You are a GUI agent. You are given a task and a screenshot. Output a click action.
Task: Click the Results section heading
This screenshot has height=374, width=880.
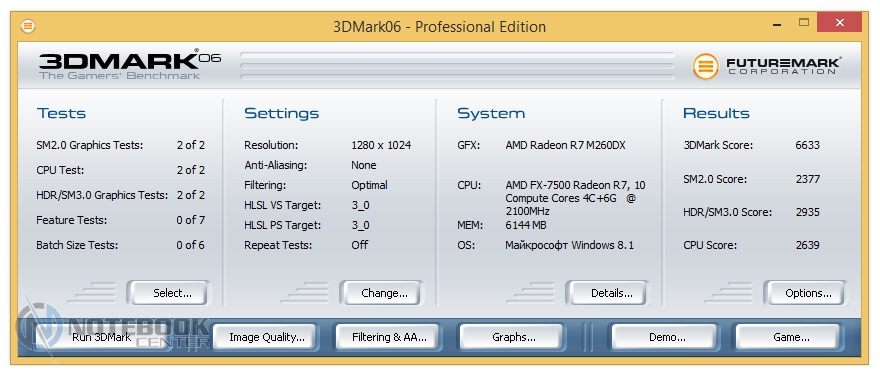tap(716, 113)
